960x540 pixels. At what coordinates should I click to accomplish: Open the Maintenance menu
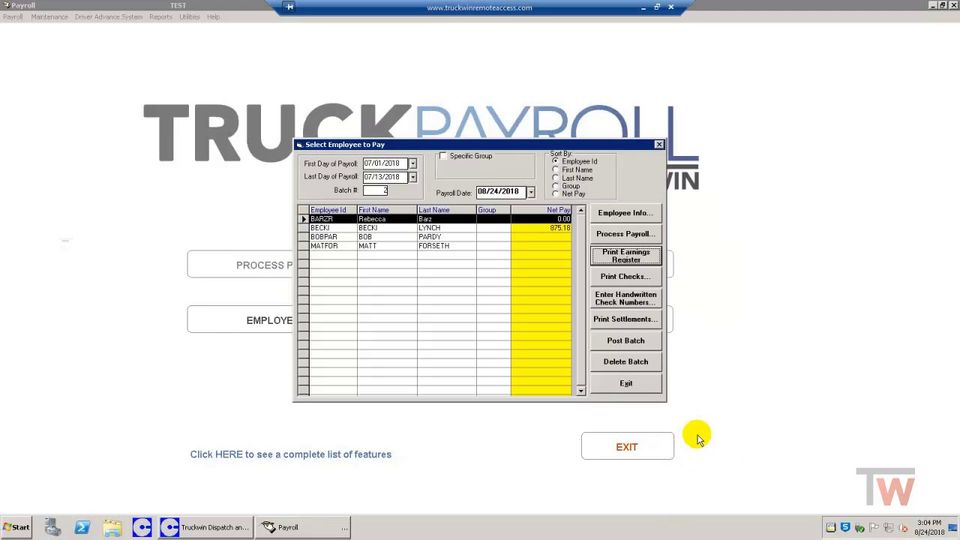[50, 17]
